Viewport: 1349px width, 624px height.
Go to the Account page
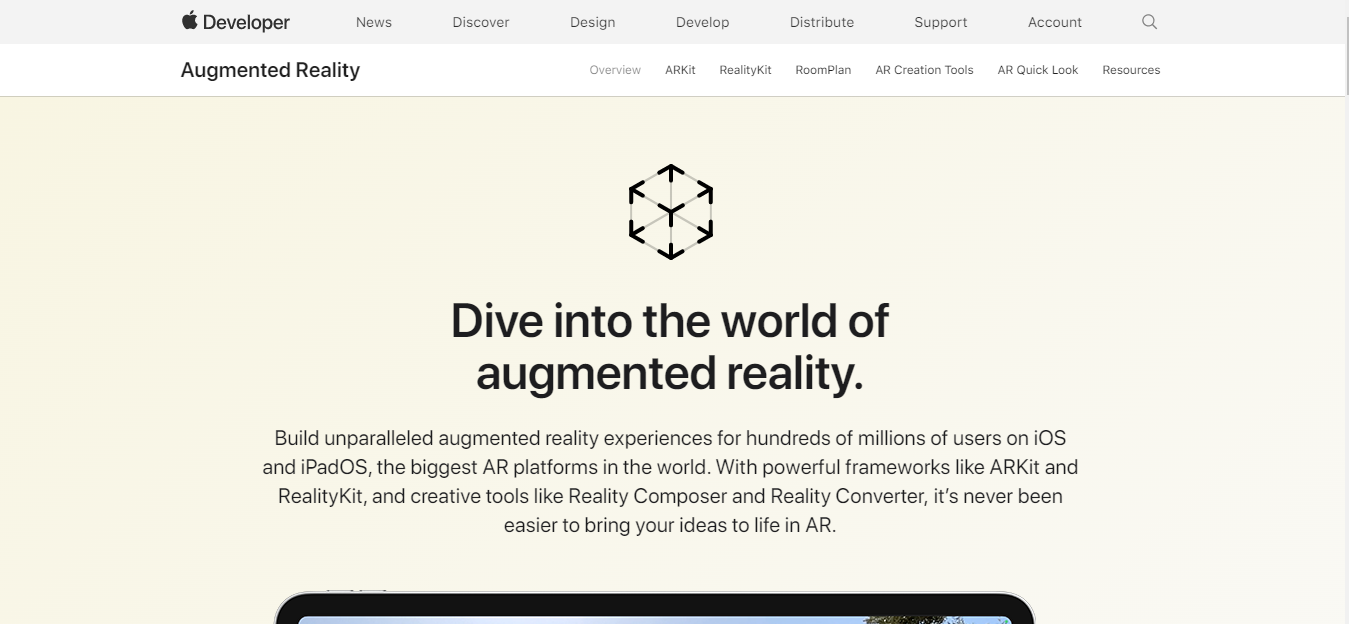coord(1055,22)
